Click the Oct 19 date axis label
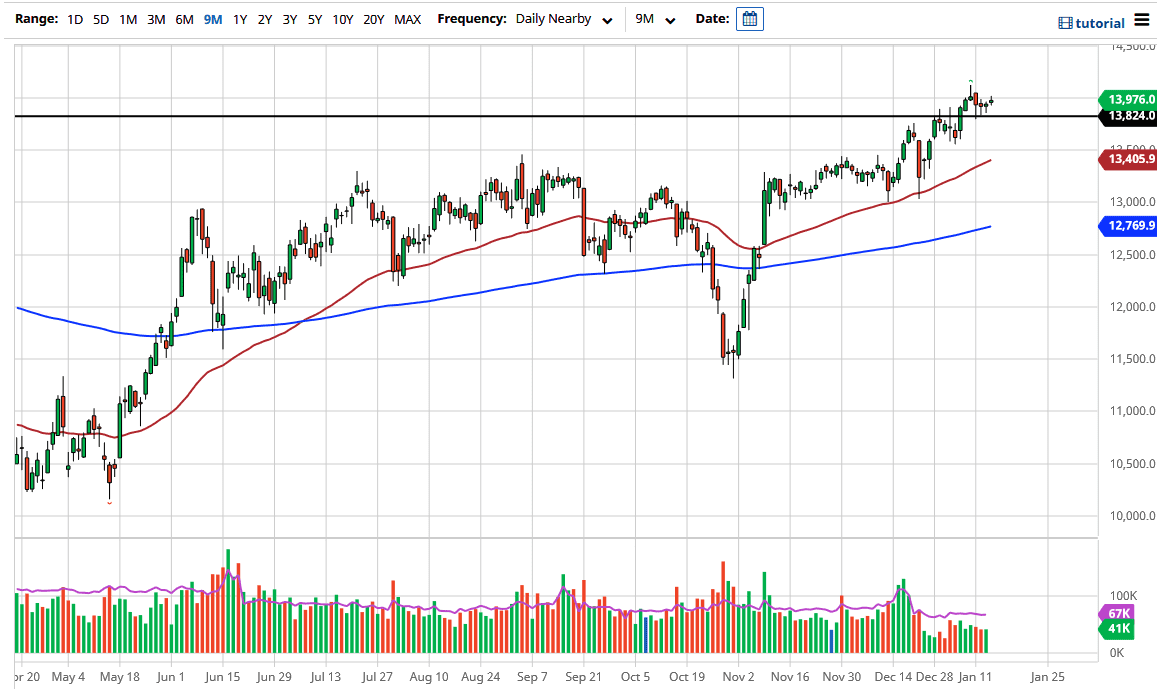1157x696 pixels. pyautogui.click(x=687, y=677)
